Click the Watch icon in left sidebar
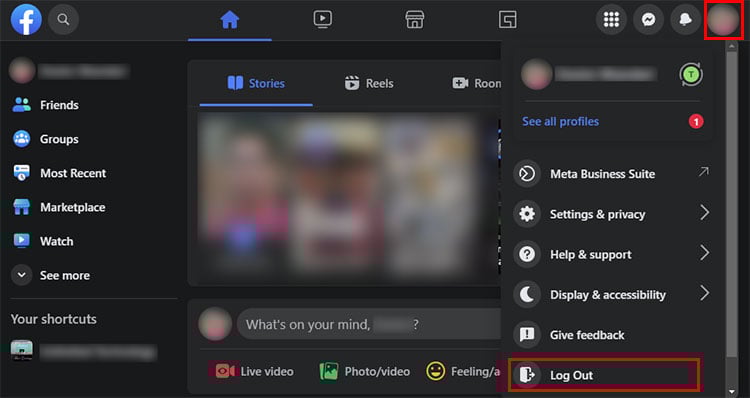The height and width of the screenshot is (398, 750). click(x=22, y=241)
